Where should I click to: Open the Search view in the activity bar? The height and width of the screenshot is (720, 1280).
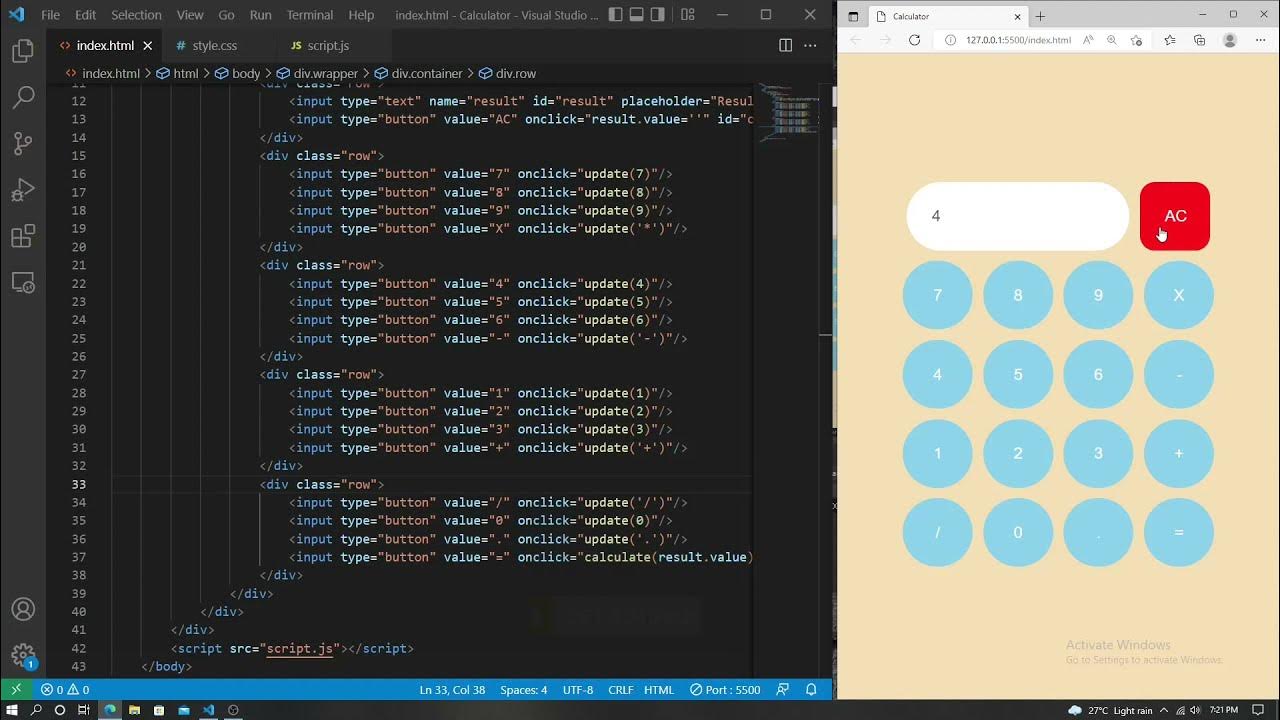(x=23, y=97)
